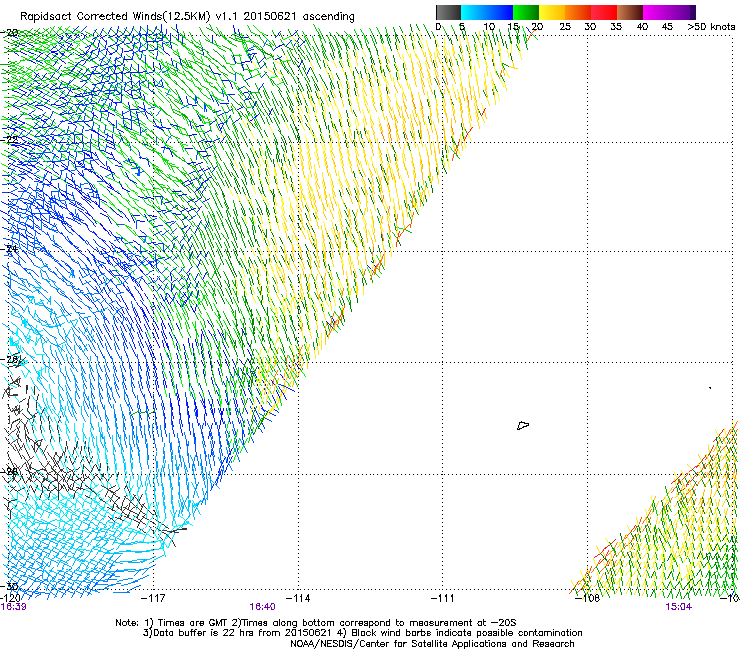
Task: Click the '-108' longitude axis label
Action: [588, 598]
